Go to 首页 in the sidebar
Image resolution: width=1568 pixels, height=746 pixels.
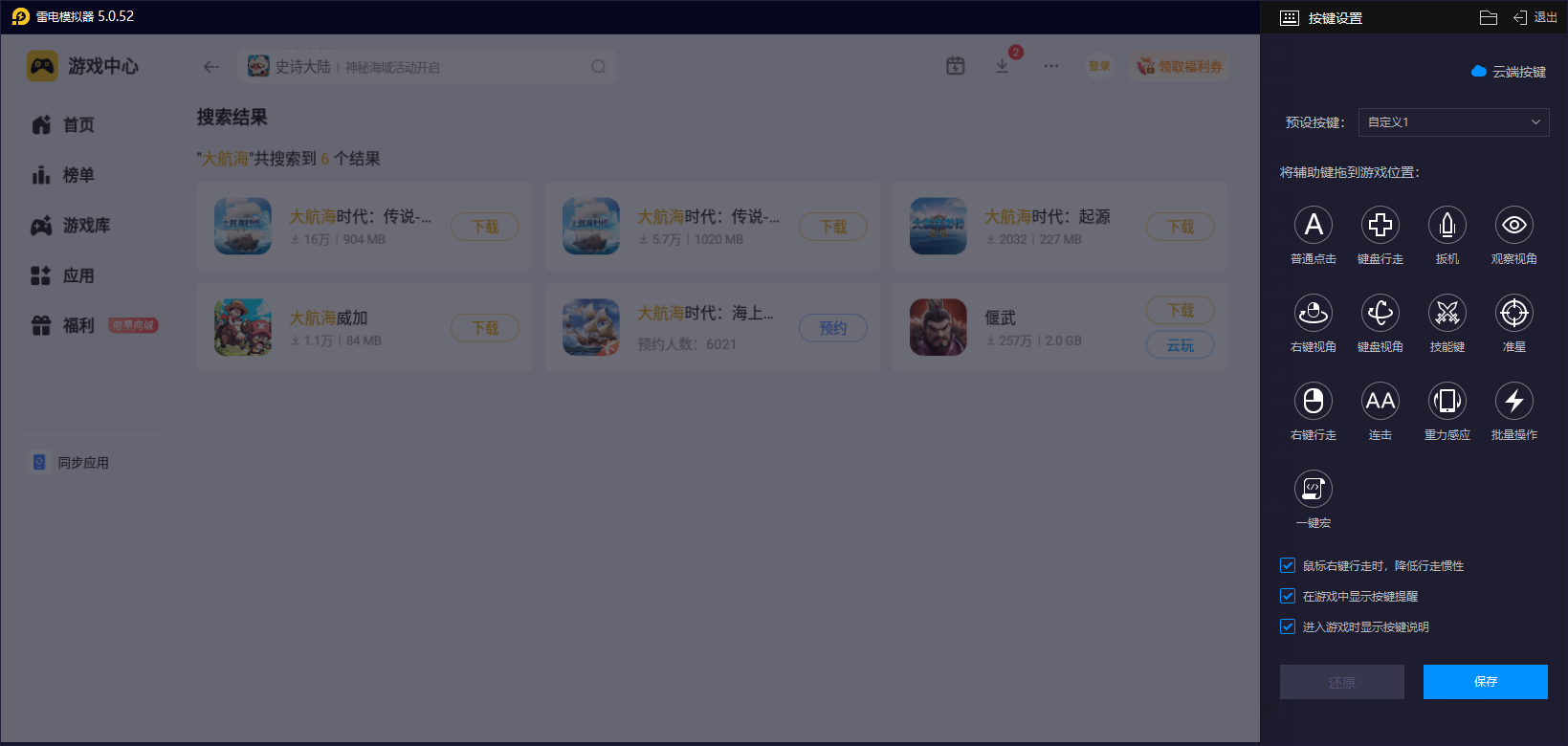pyautogui.click(x=63, y=125)
